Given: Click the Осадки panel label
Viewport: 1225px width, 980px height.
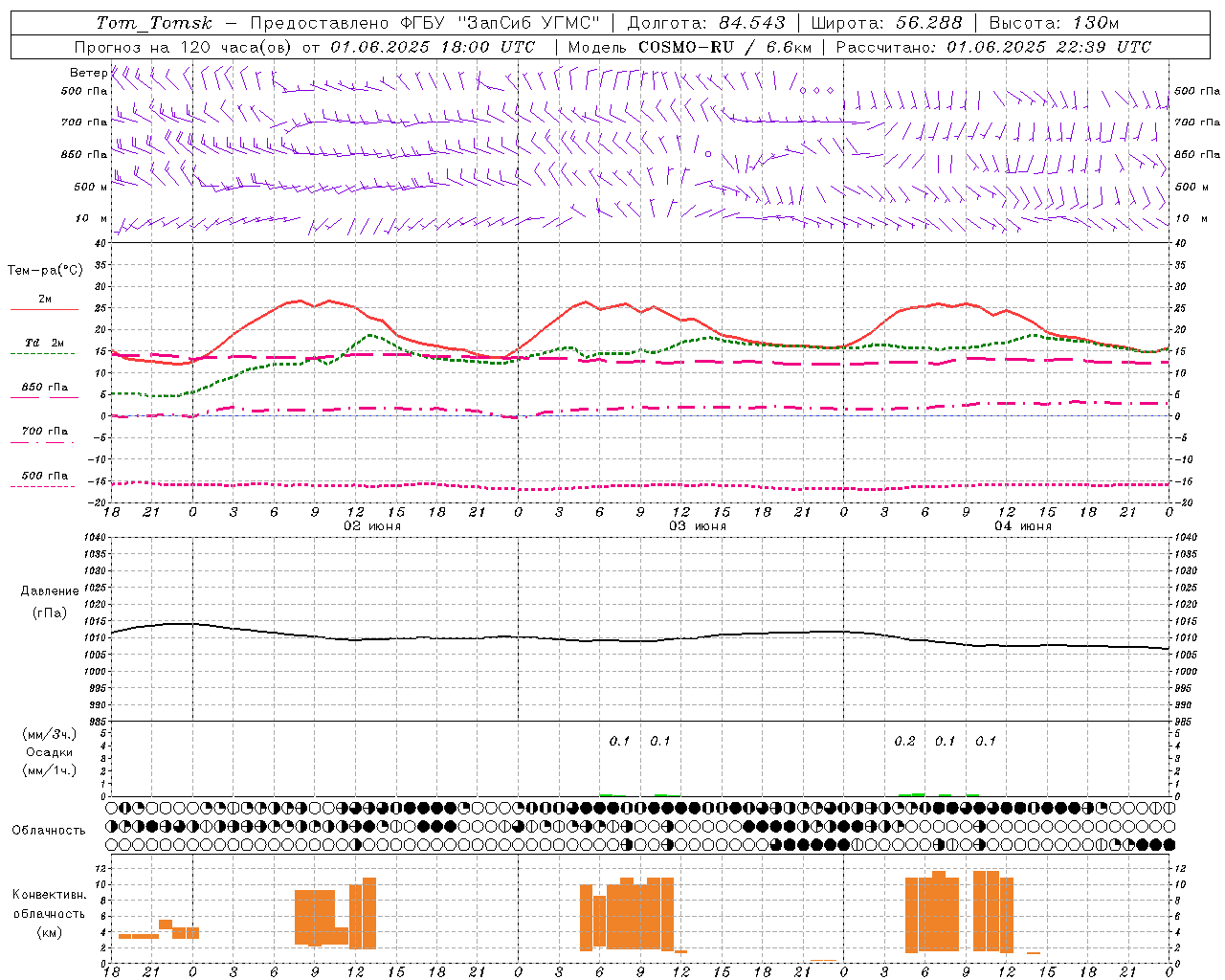Looking at the screenshot, I should click(x=49, y=752).
